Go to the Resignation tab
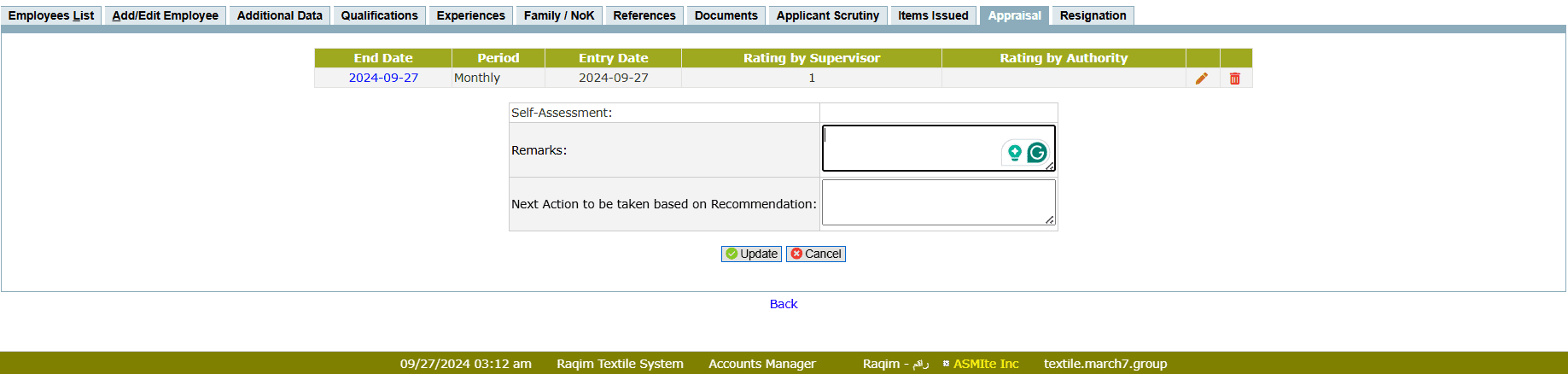Image resolution: width=1568 pixels, height=374 pixels. click(x=1093, y=15)
